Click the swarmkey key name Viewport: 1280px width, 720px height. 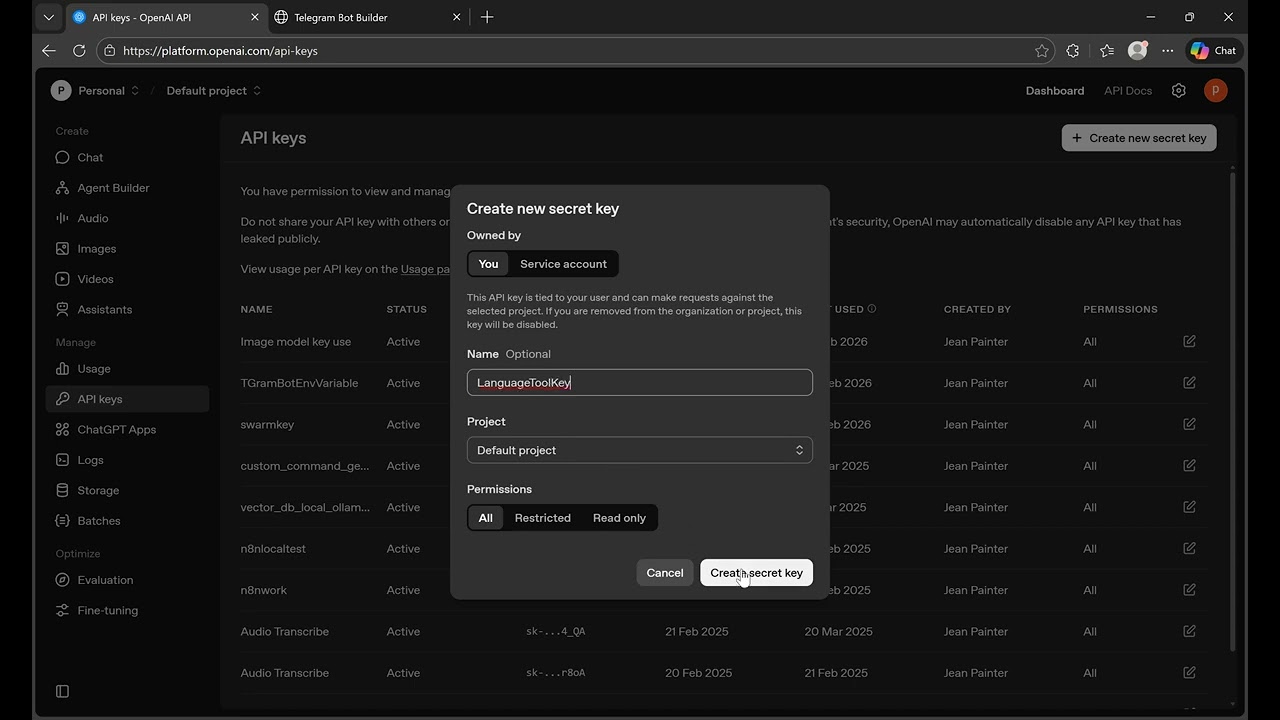[x=267, y=424]
